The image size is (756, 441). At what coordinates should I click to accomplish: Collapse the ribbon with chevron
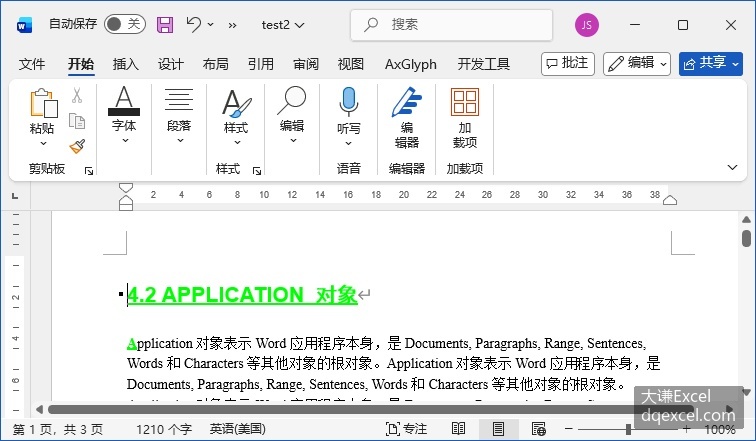point(732,167)
